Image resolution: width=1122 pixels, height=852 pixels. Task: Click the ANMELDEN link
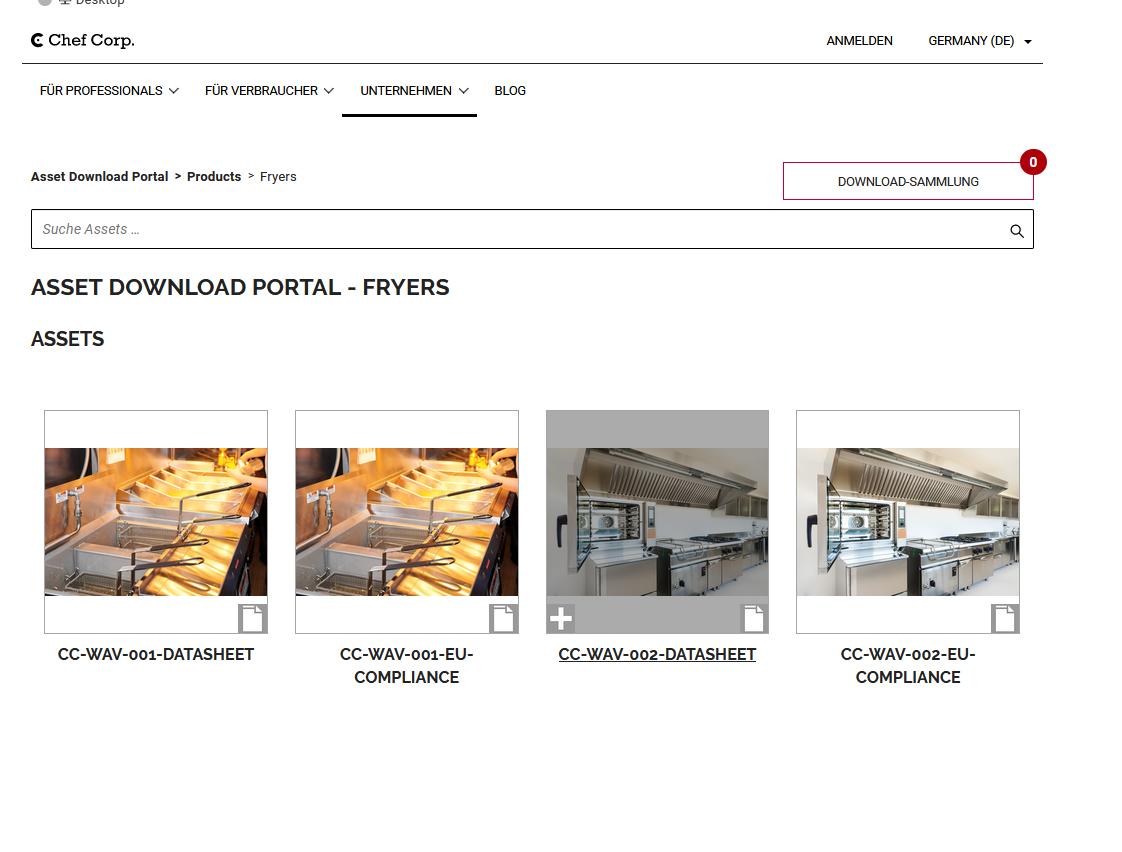coord(859,41)
